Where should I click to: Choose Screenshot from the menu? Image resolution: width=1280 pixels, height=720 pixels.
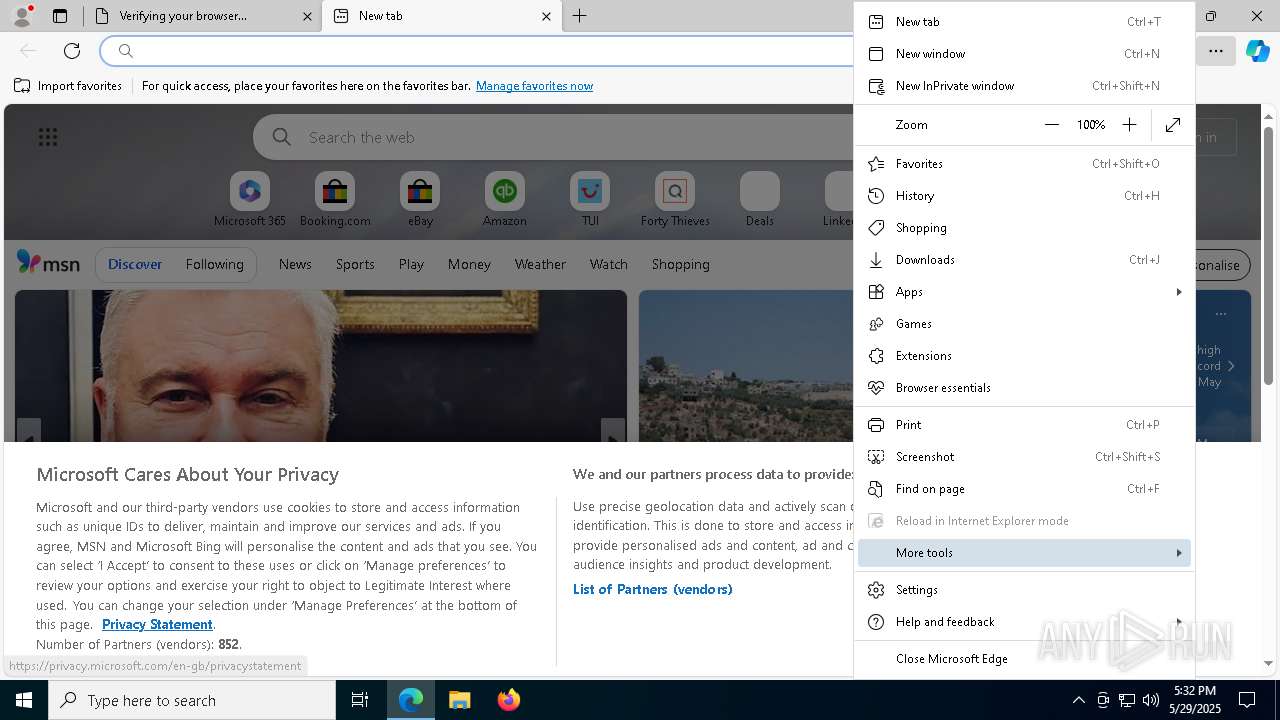click(1024, 457)
